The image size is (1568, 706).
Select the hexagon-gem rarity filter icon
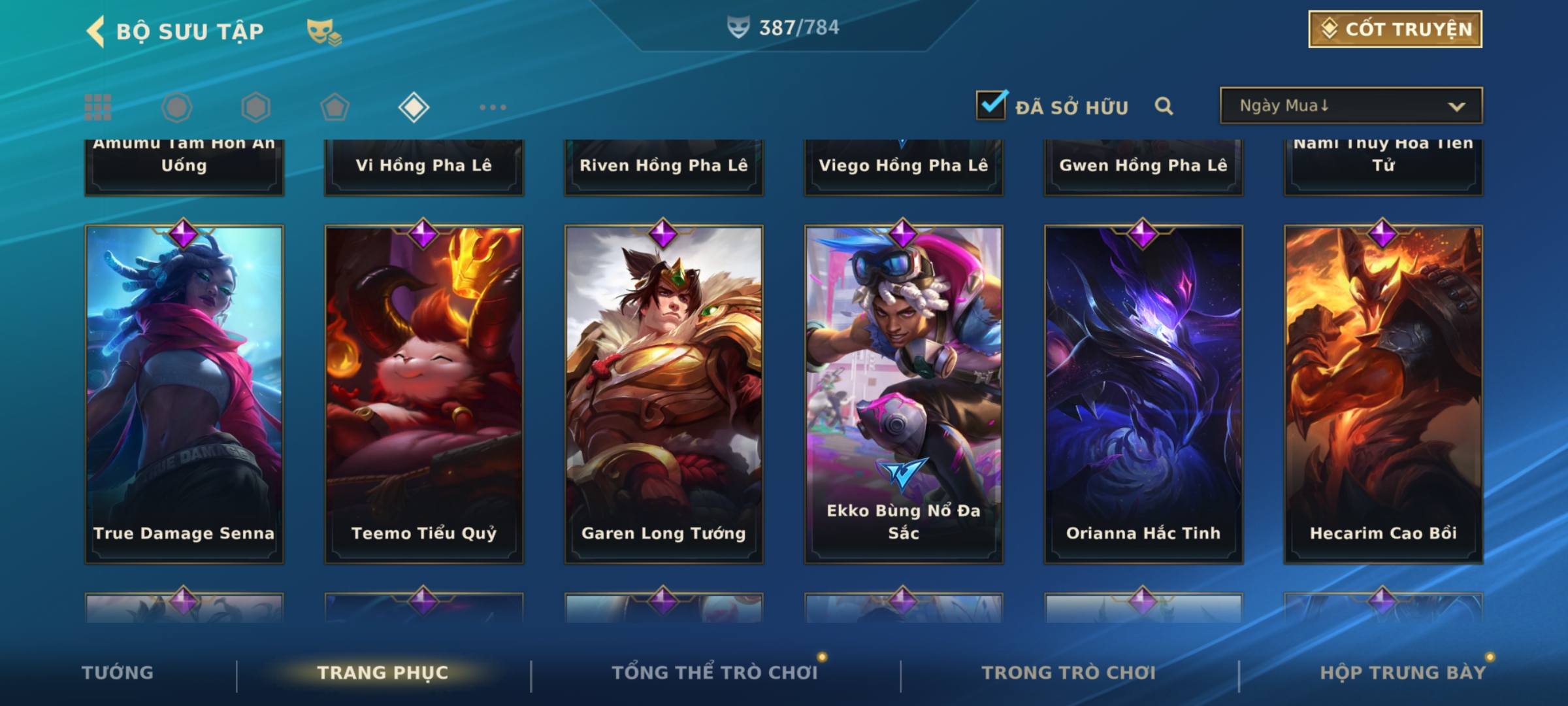(255, 107)
